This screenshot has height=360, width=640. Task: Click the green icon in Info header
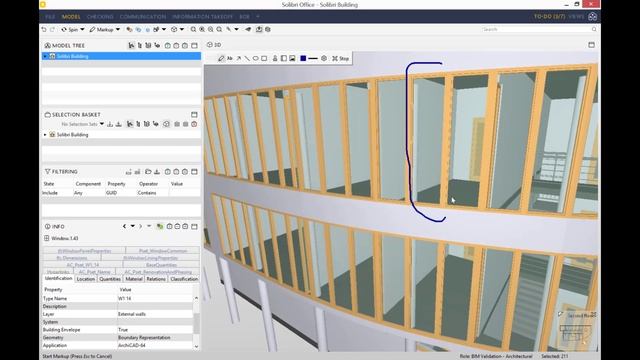click(x=160, y=227)
